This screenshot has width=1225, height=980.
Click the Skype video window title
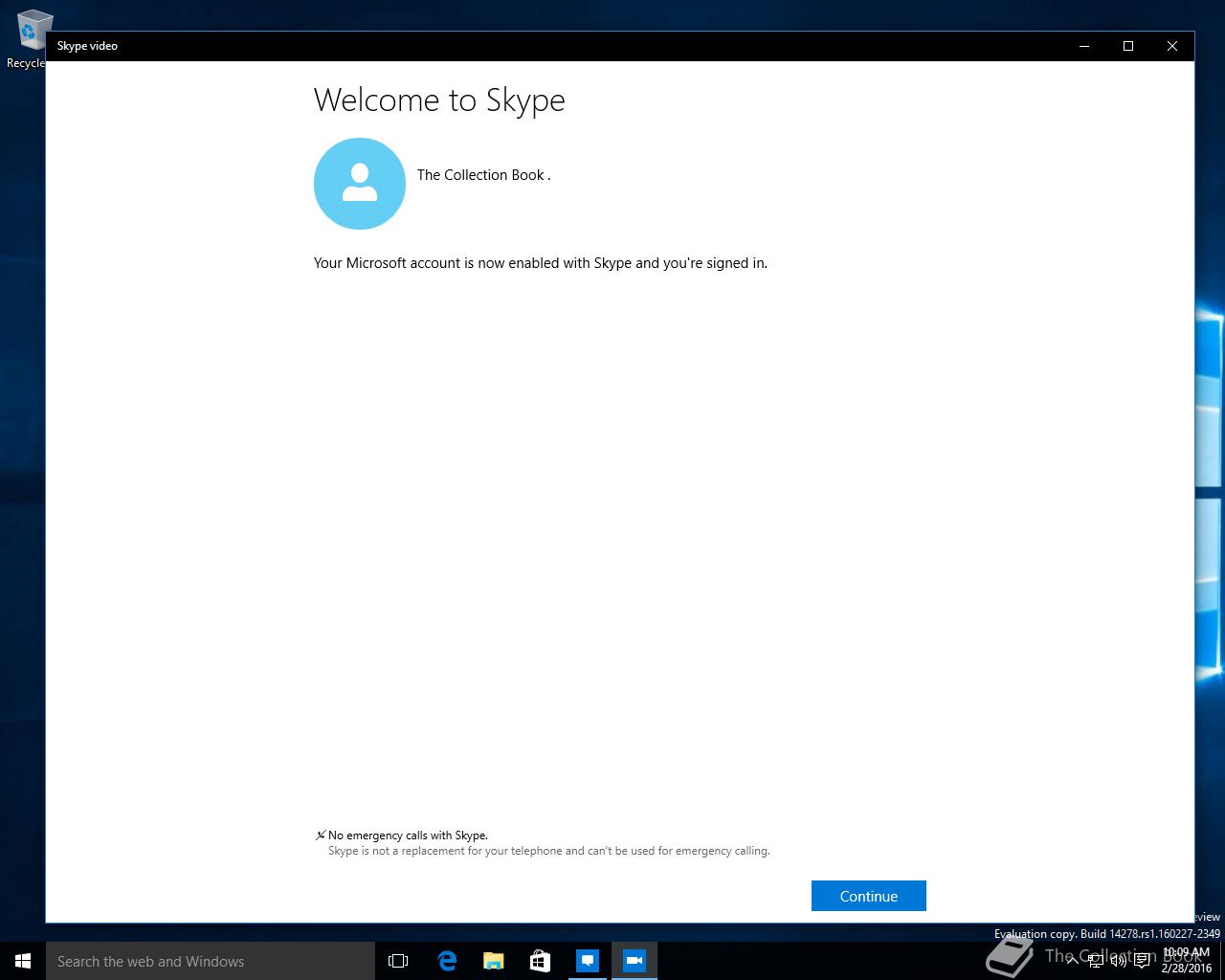click(x=87, y=46)
